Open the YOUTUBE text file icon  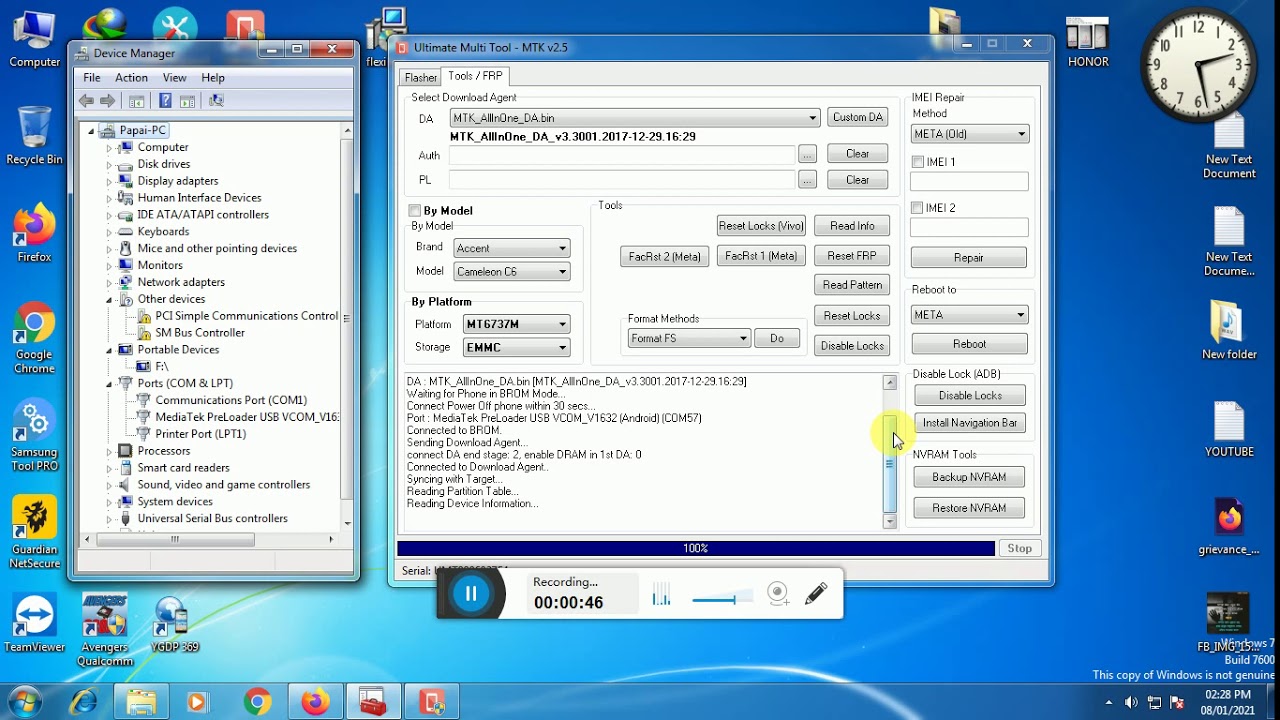(x=1229, y=428)
